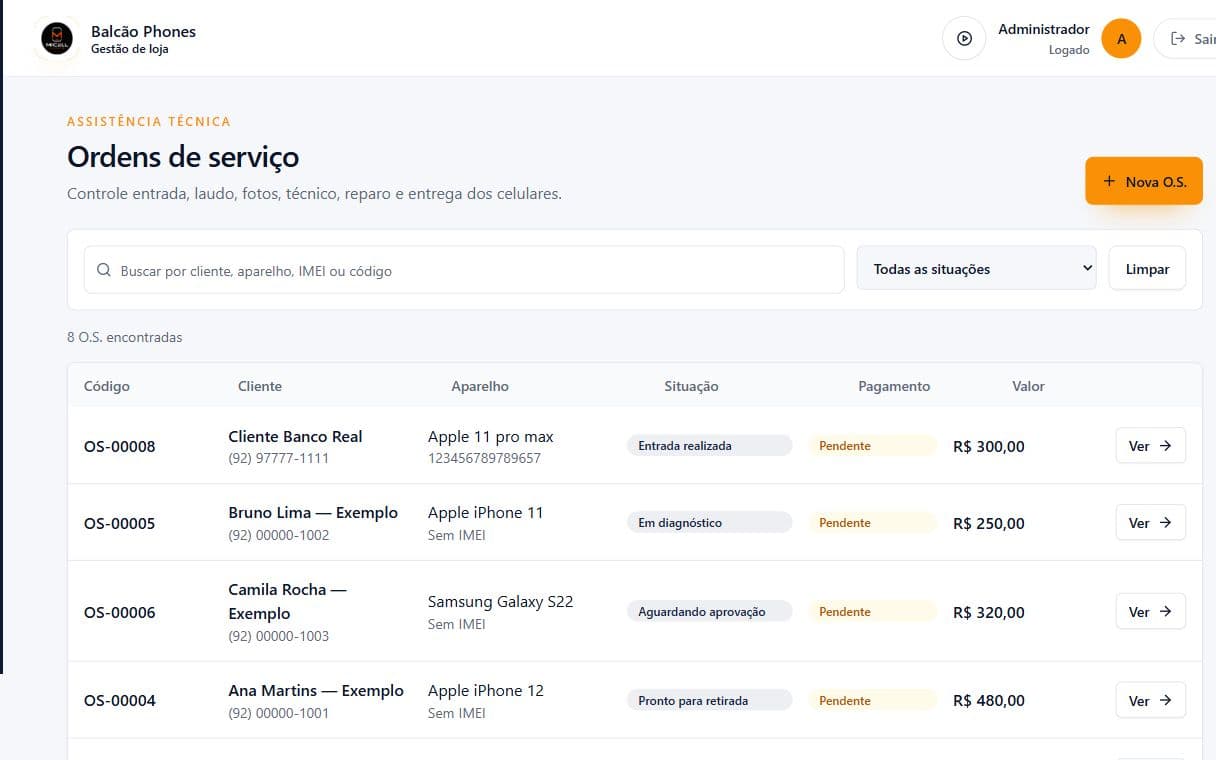Click the Ordens de serviço heading
The width and height of the screenshot is (1216, 760).
[183, 157]
